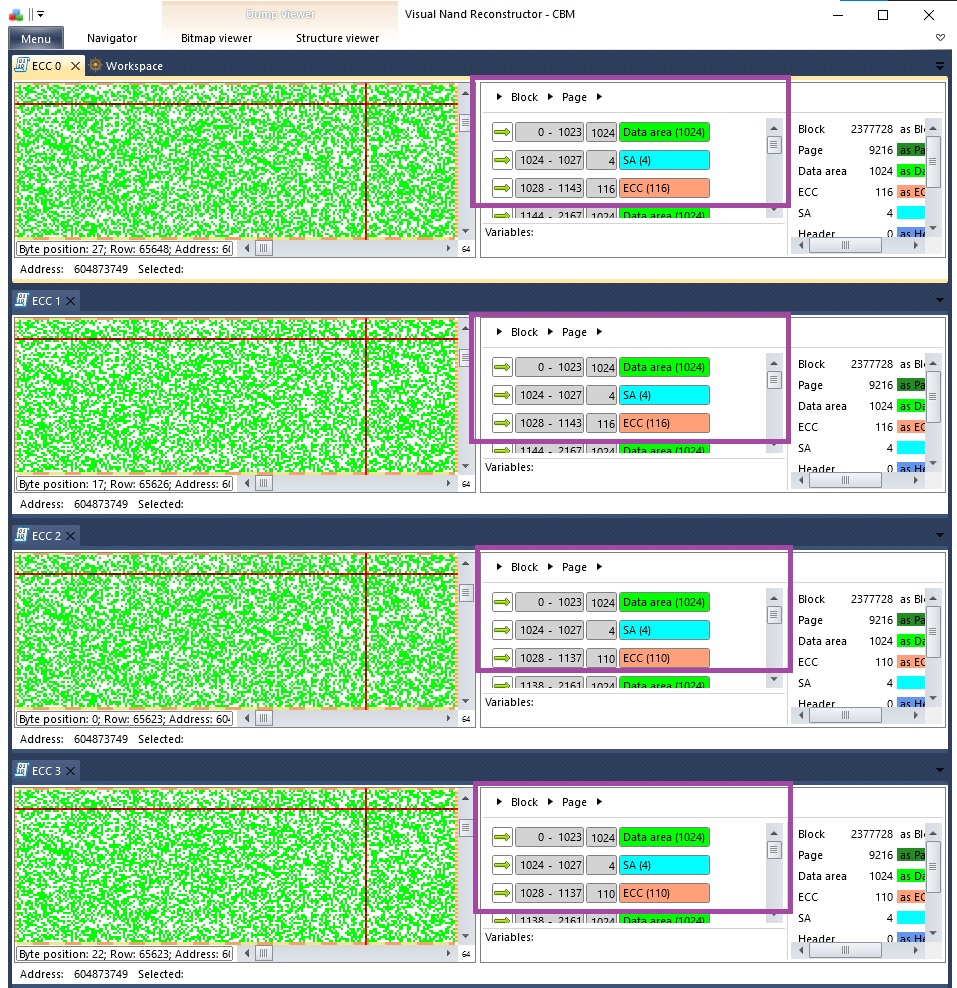Click the dump bitmap view in ECC 0
Image resolution: width=957 pixels, height=988 pixels.
pyautogui.click(x=236, y=161)
